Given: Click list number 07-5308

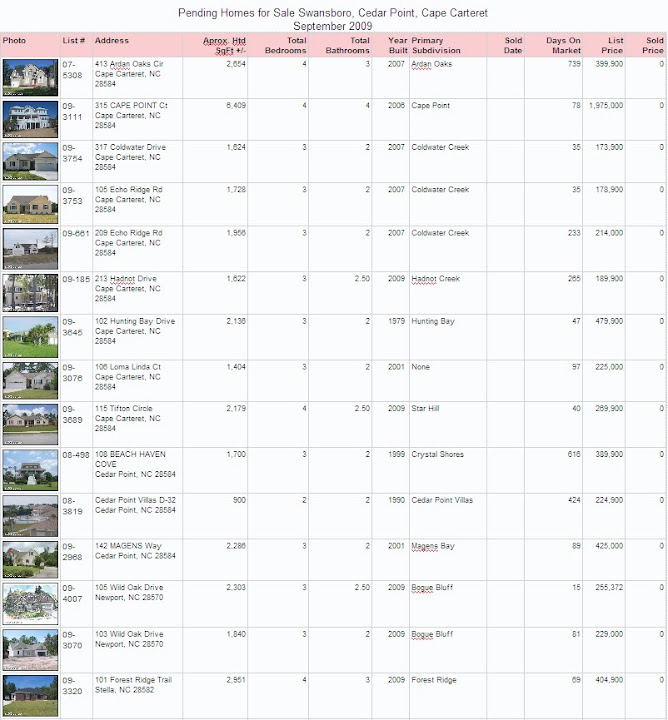Looking at the screenshot, I should 73,69.
